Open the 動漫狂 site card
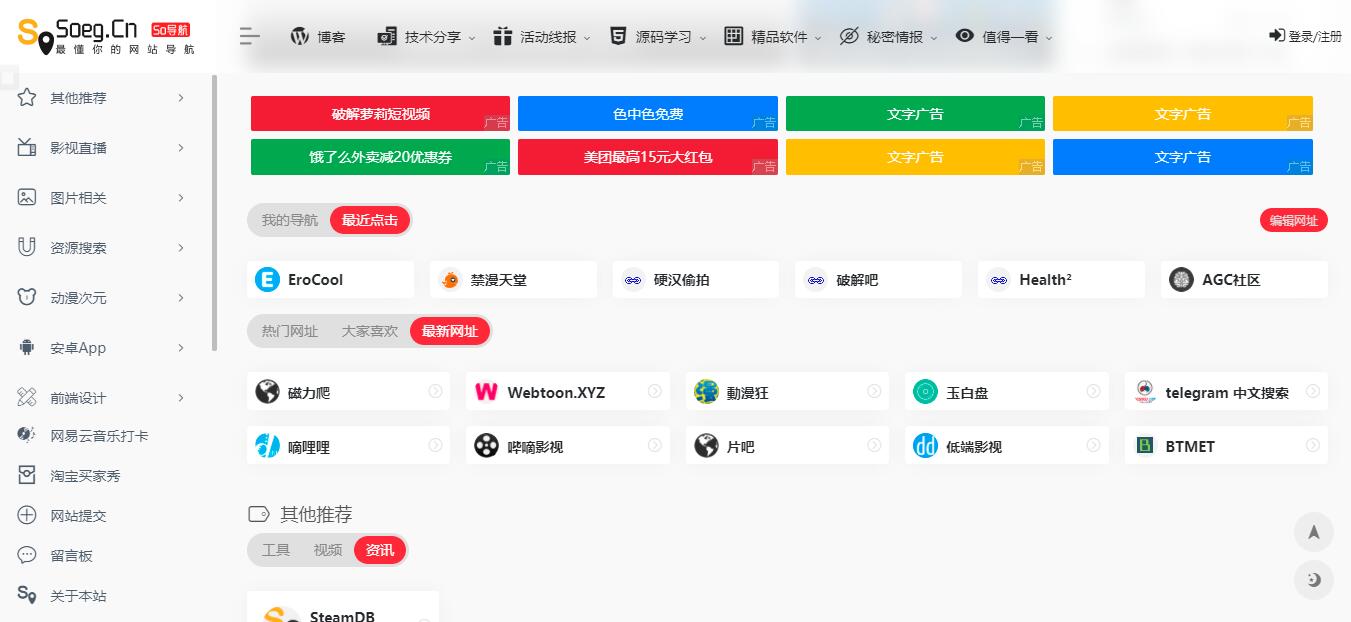This screenshot has width=1351, height=622. pyautogui.click(x=787, y=392)
